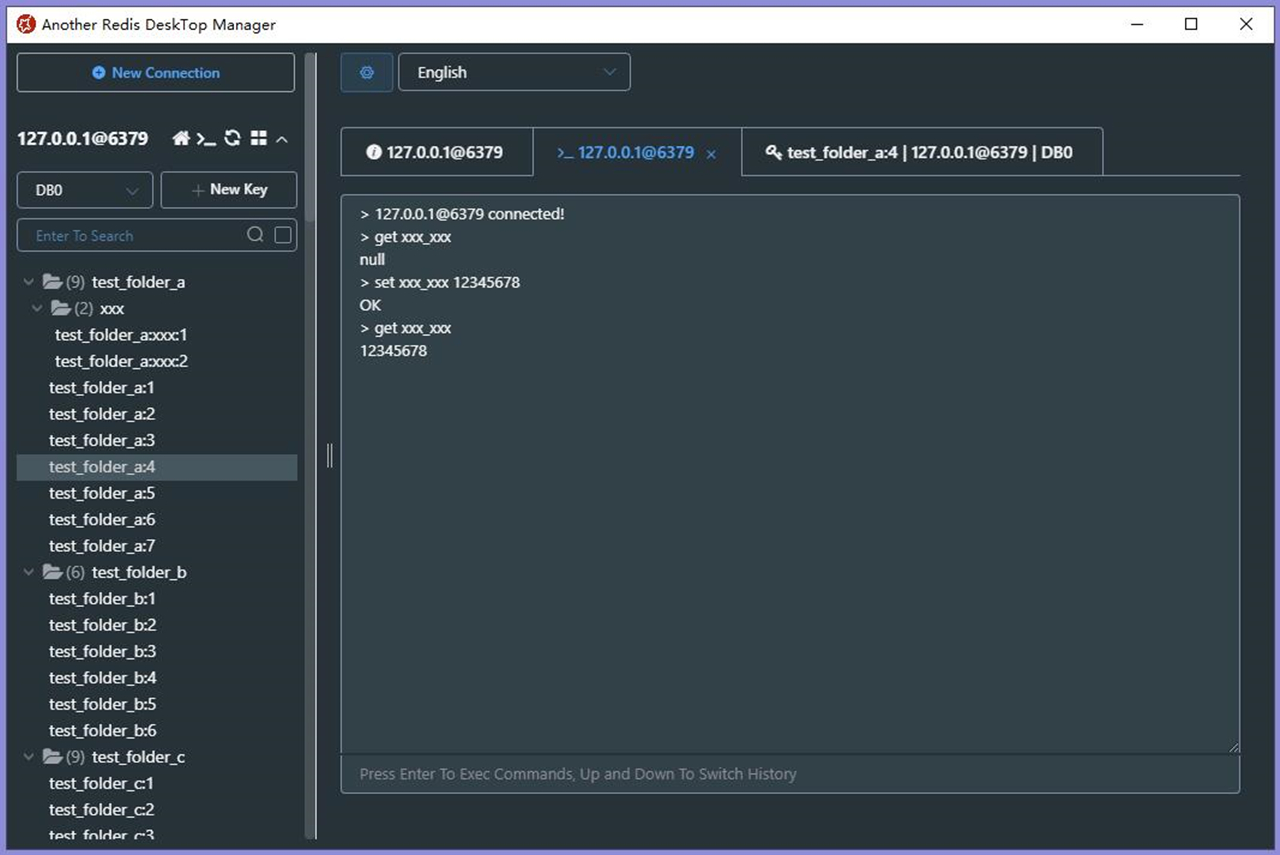Create a key with the New Key button
The image size is (1280, 855).
228,190
